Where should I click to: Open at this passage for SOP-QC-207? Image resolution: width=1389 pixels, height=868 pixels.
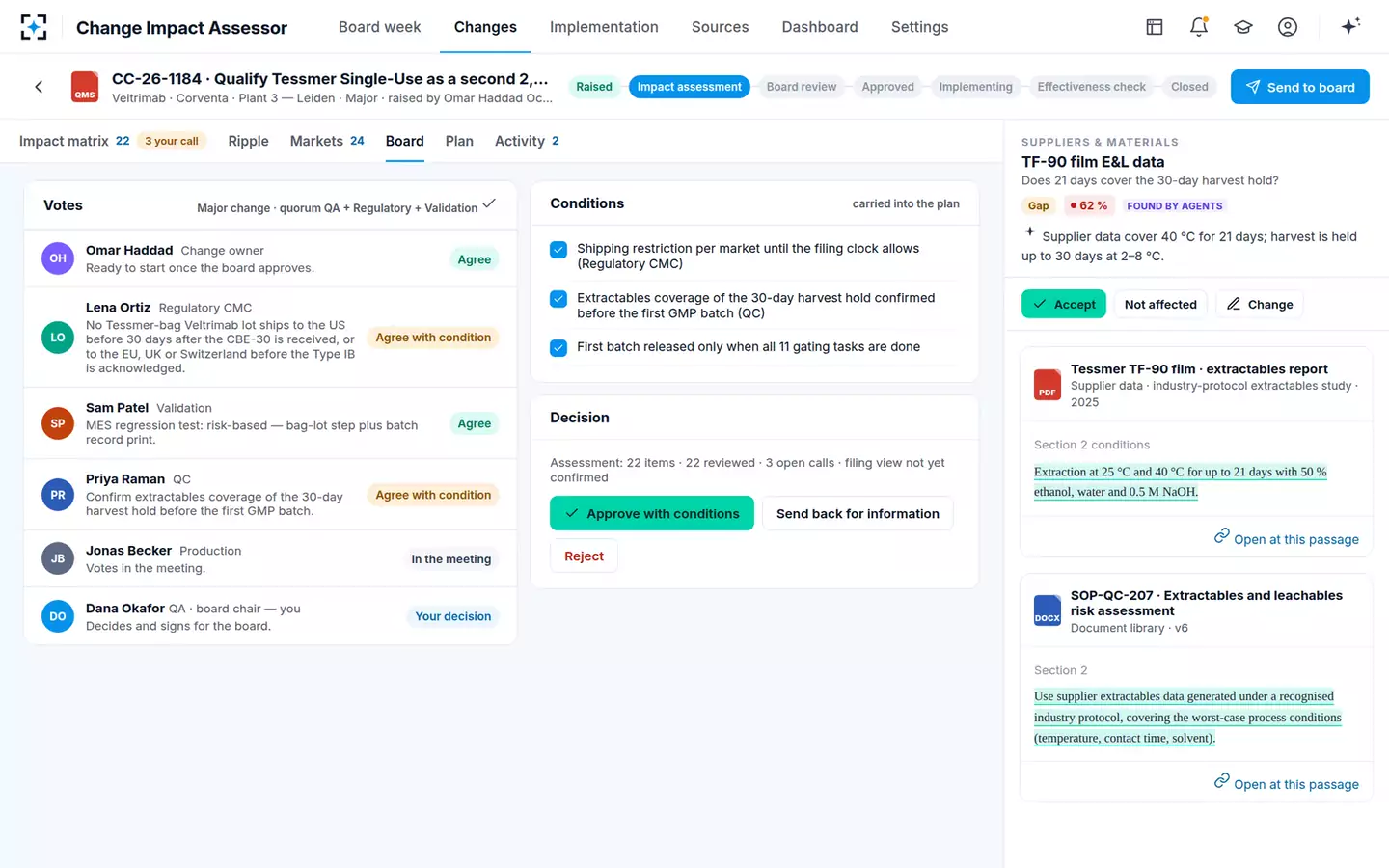(1286, 783)
